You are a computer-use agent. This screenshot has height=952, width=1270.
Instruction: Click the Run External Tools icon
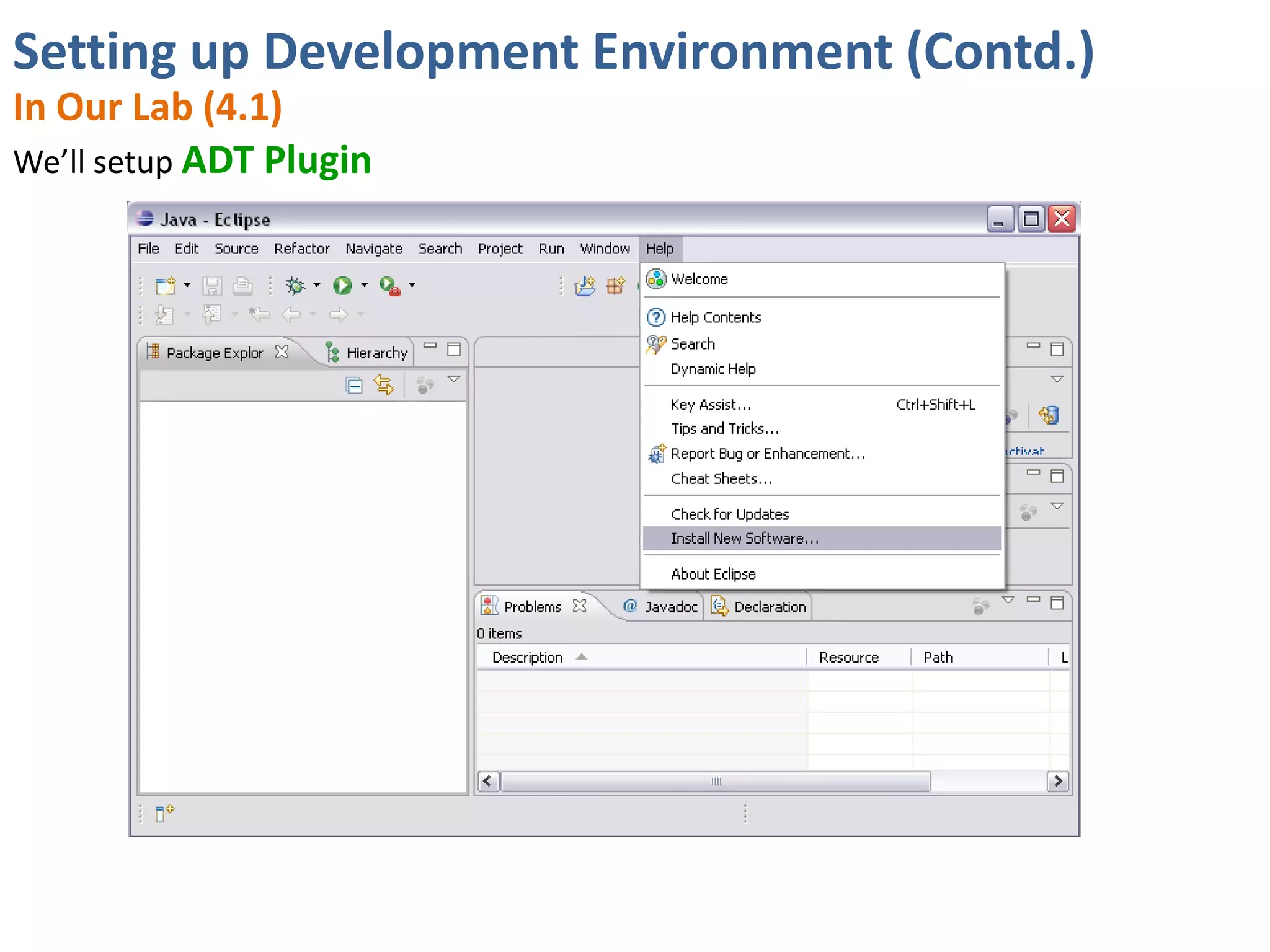[x=390, y=286]
